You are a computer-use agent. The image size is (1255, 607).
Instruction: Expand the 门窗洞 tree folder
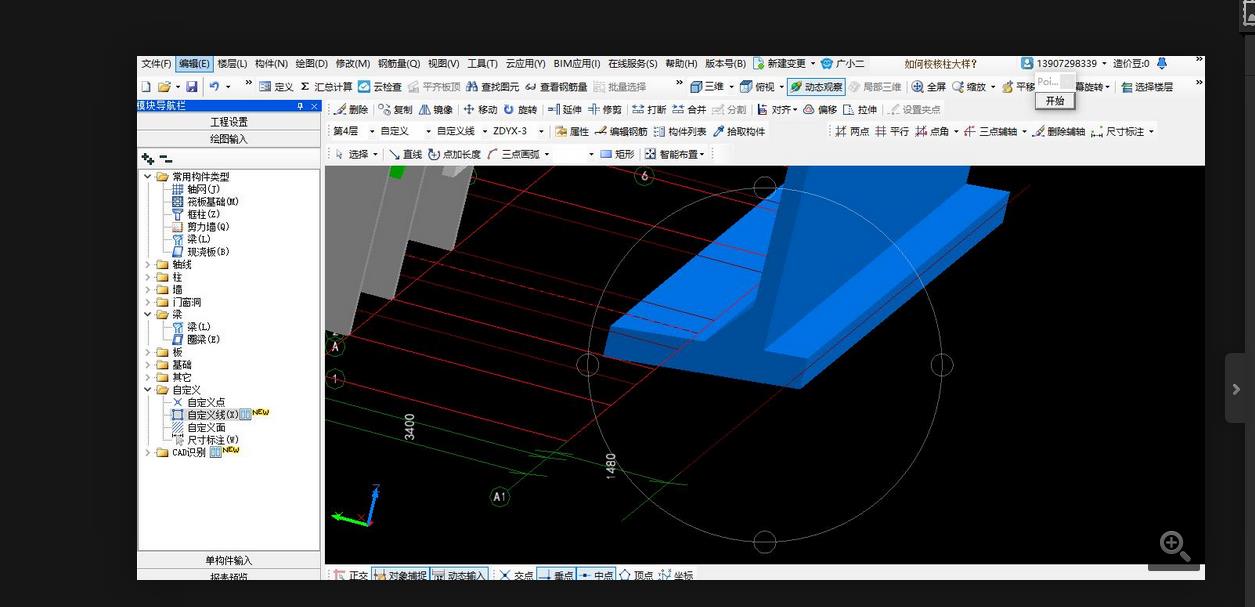[x=148, y=302]
